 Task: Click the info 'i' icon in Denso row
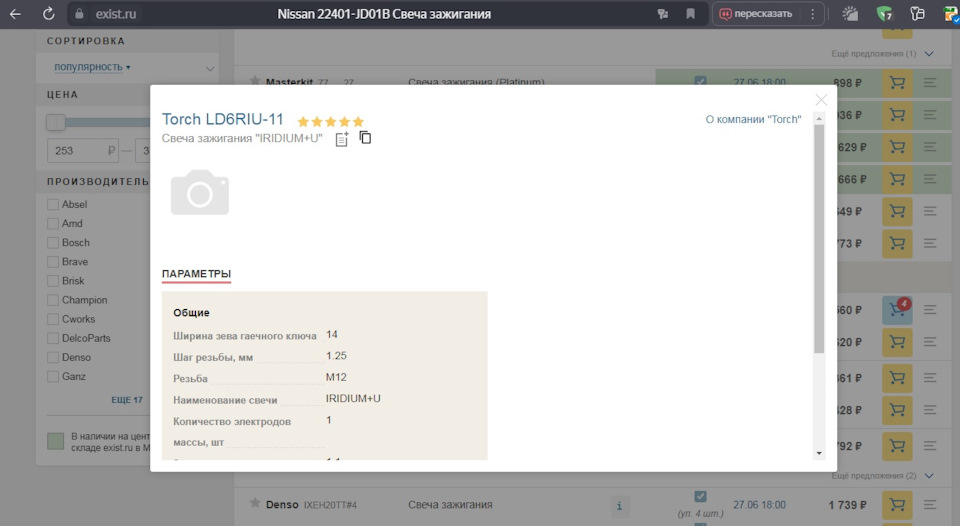619,506
